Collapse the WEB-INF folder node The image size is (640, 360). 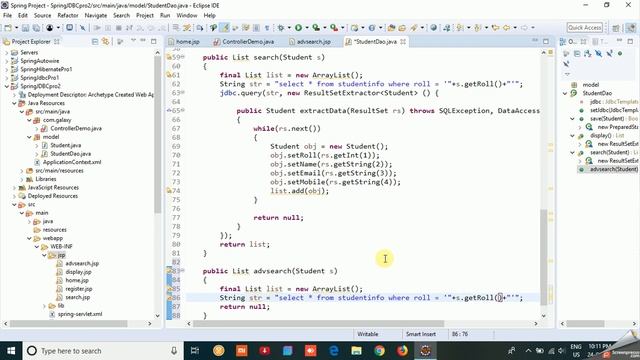click(37, 247)
